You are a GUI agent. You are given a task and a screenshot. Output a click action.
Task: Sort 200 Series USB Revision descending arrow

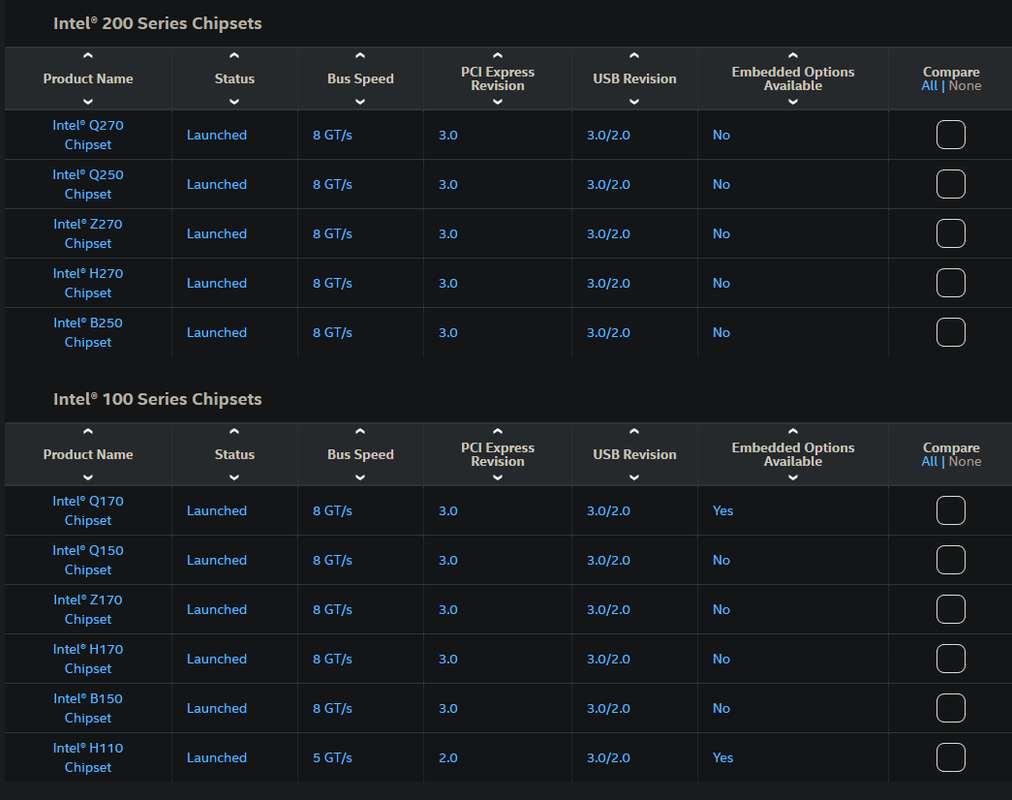[634, 101]
